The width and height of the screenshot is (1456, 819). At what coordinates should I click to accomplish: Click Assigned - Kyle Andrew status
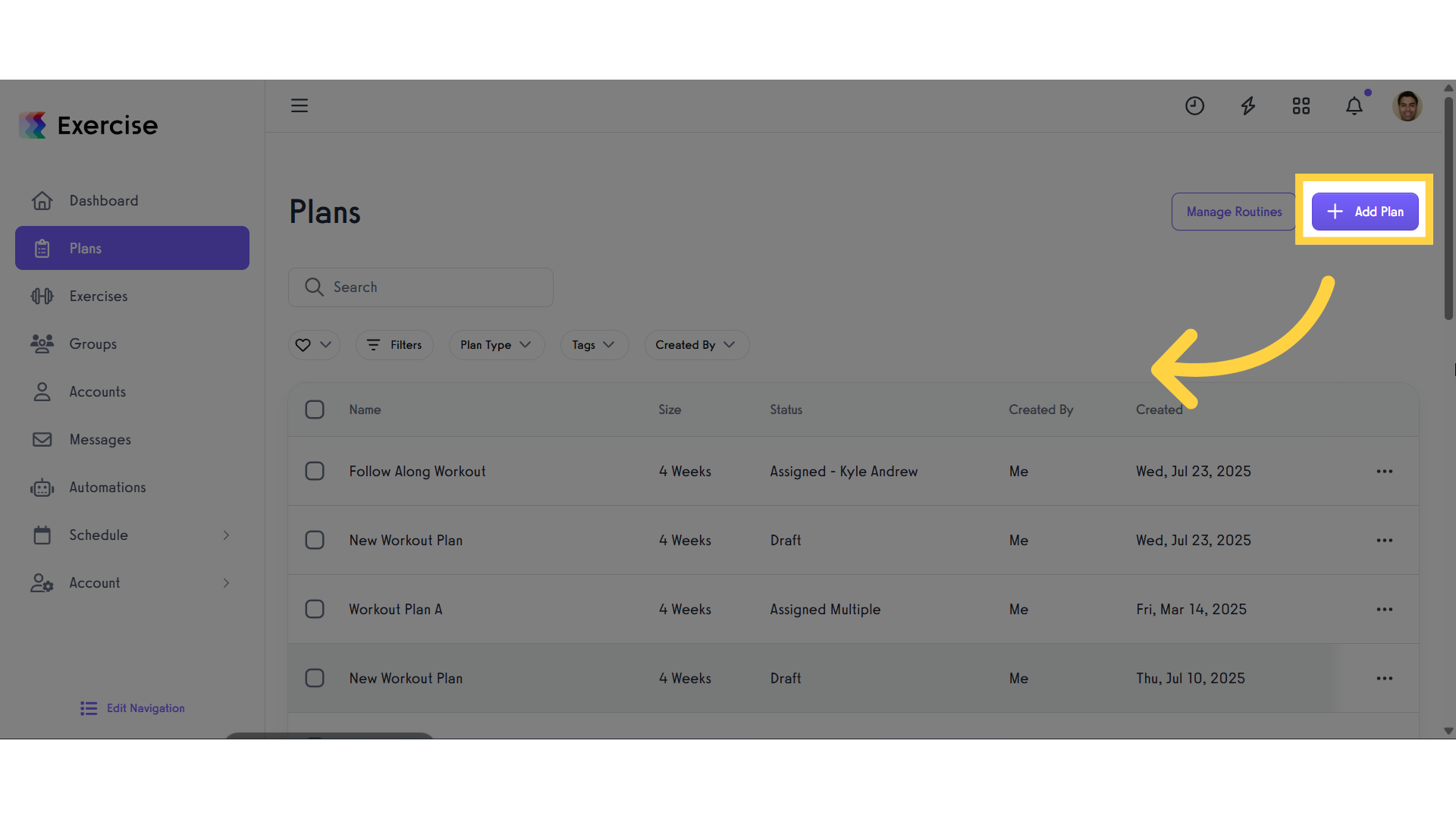843,472
